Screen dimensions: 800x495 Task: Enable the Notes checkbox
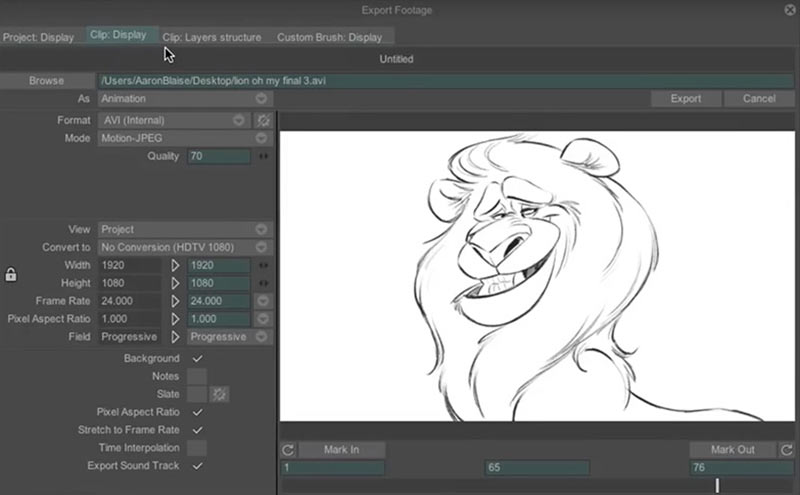point(197,376)
